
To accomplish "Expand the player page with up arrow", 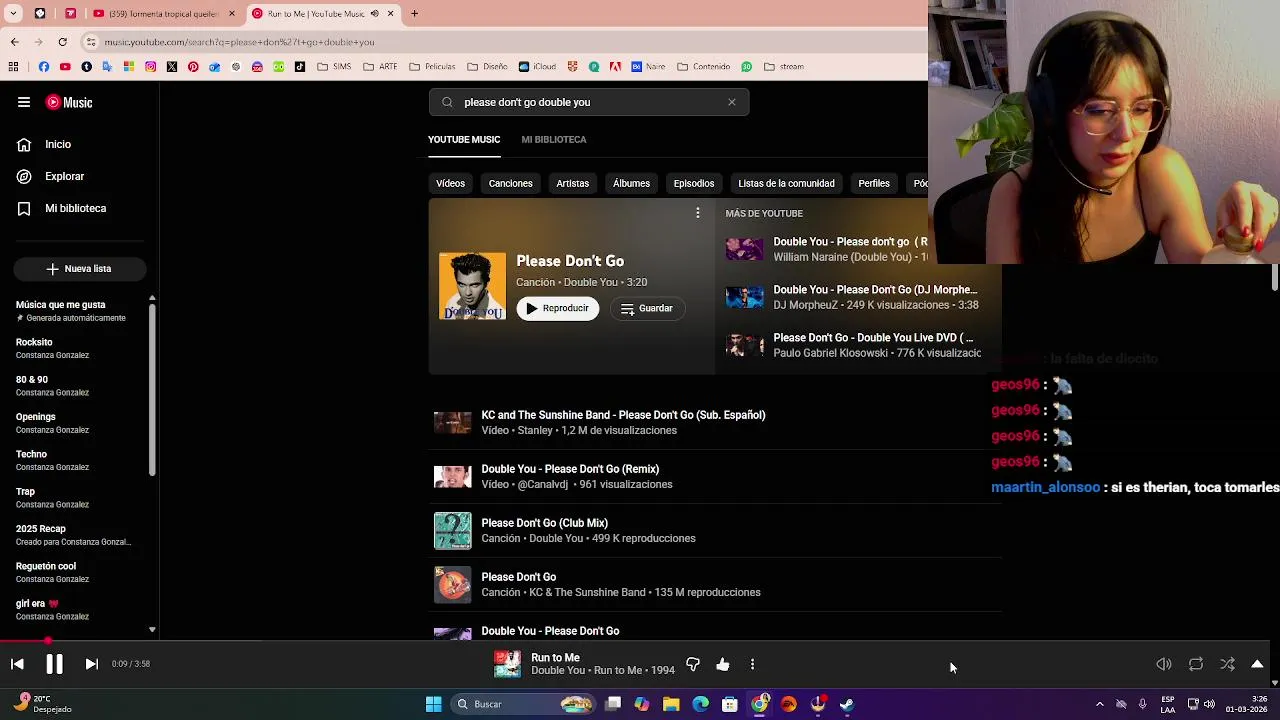I will point(1257,664).
